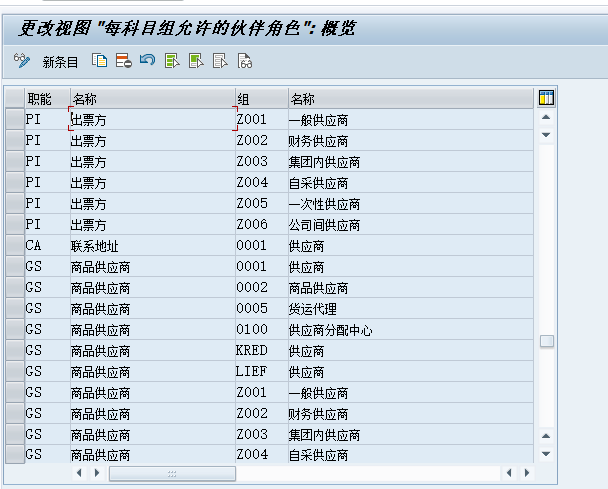Click the 新条目 (New Entries) button
This screenshot has height=489, width=608.
pos(60,62)
